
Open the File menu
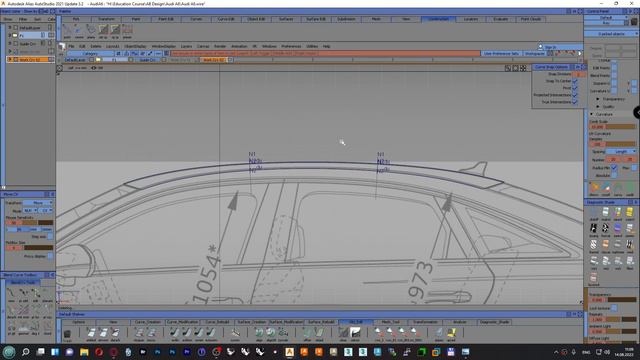(x=71, y=47)
